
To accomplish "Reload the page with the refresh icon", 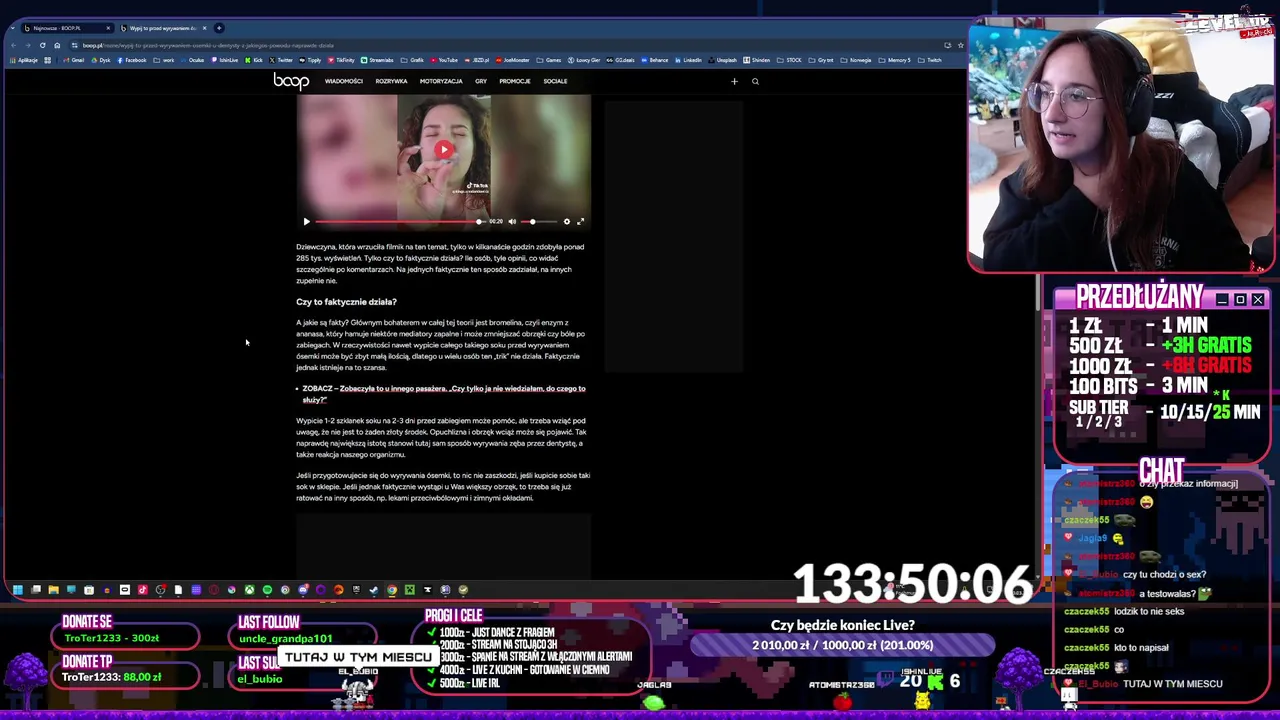I will pos(42,45).
